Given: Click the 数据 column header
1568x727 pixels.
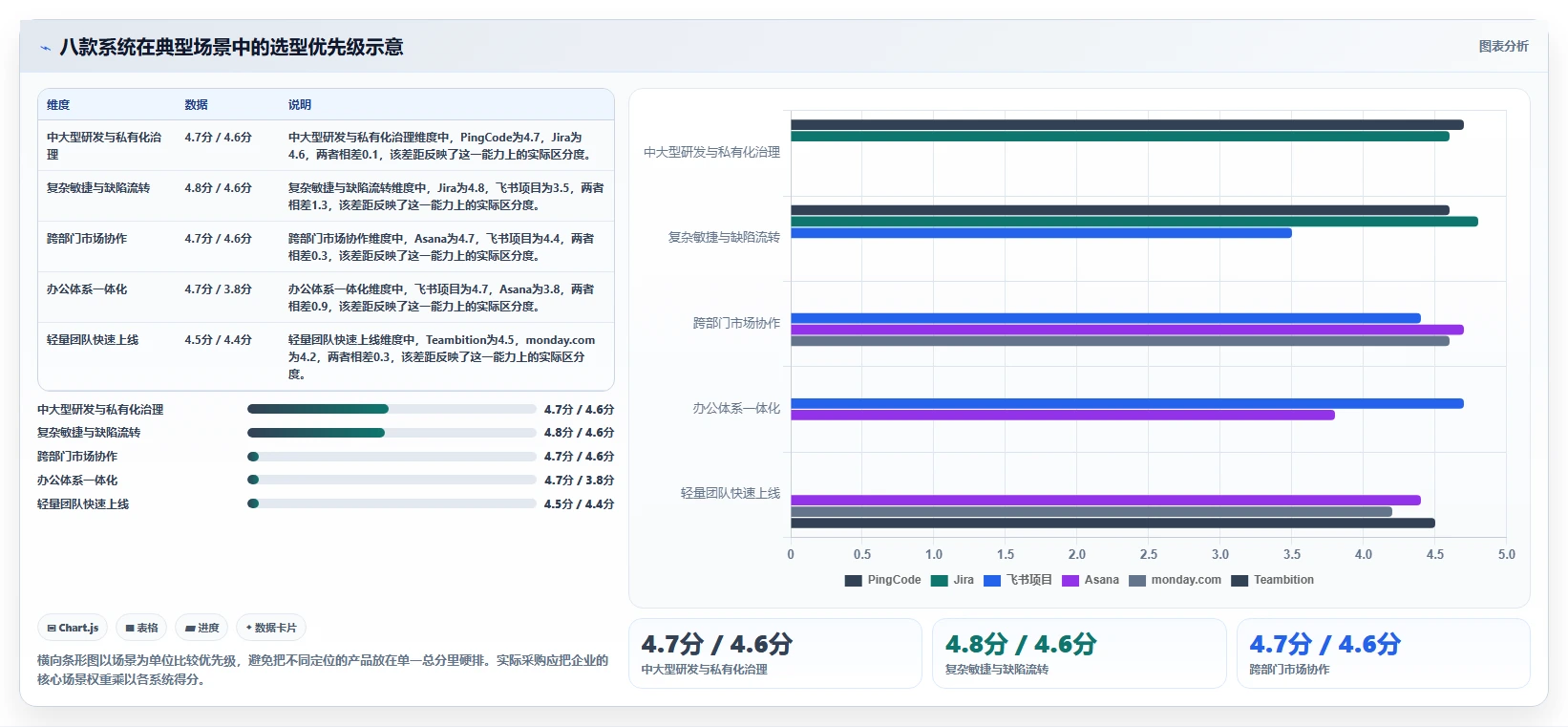Looking at the screenshot, I should (196, 105).
